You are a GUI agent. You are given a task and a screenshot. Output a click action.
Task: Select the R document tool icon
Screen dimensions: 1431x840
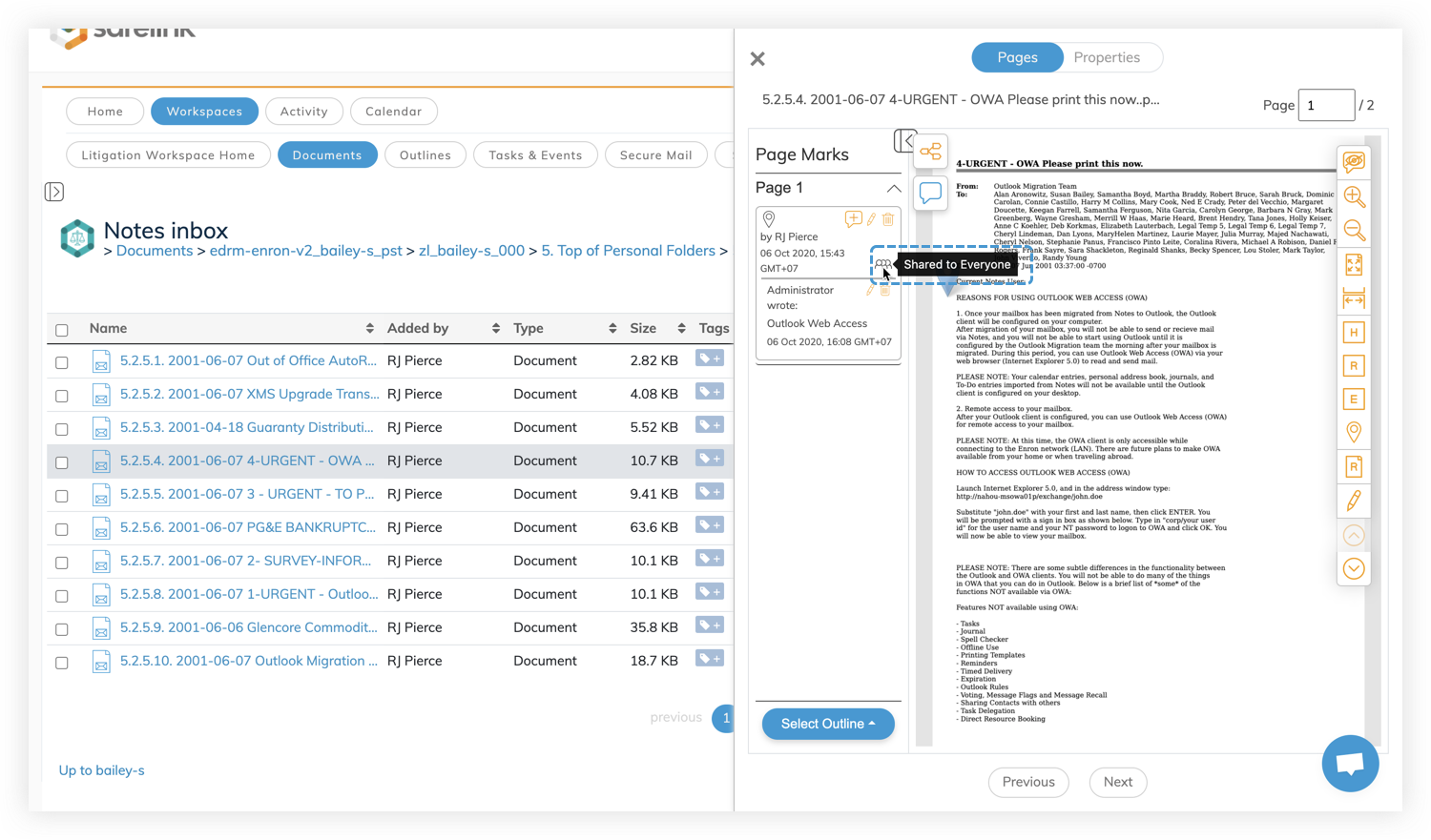click(x=1354, y=467)
